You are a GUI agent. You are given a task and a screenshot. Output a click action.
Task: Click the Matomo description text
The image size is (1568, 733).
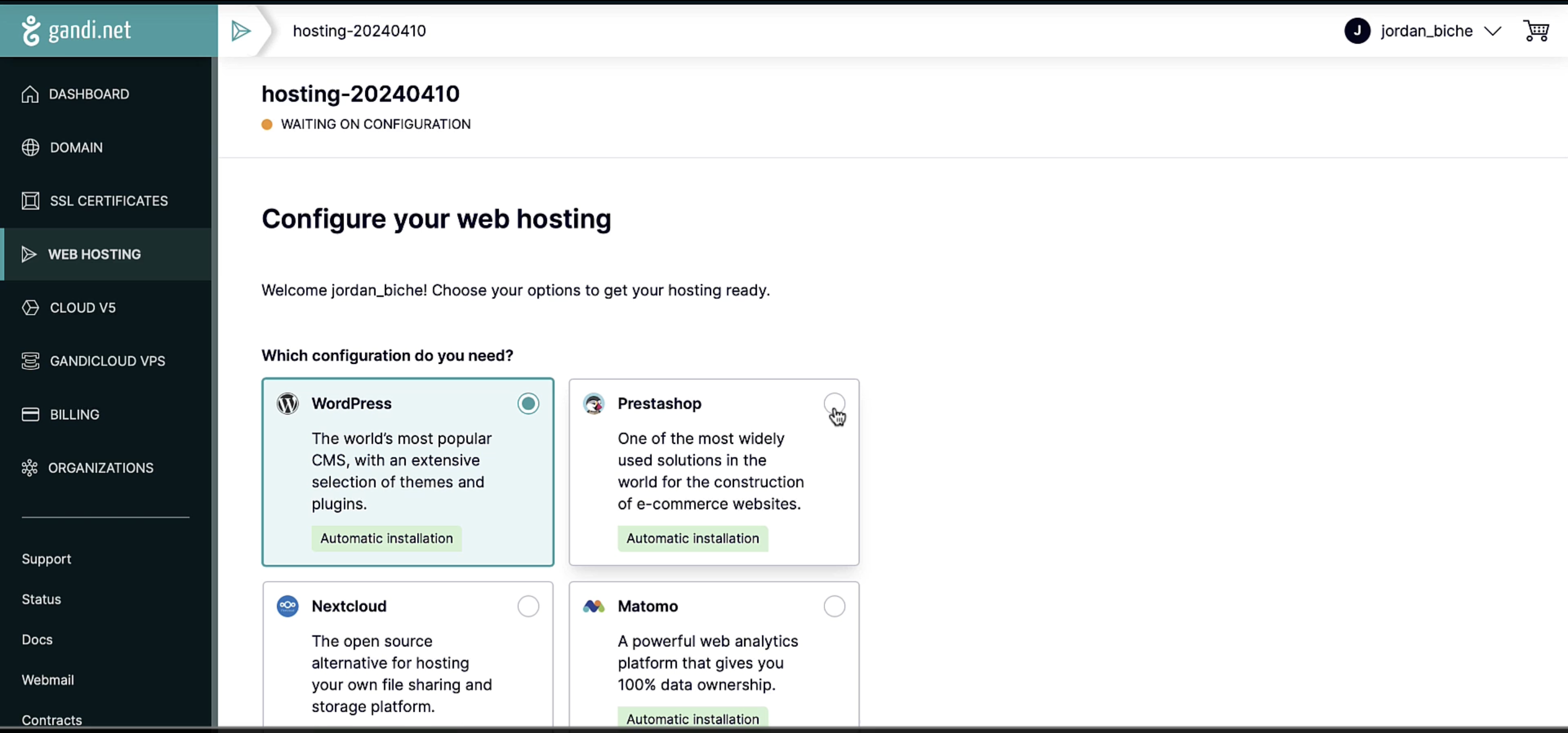(708, 663)
